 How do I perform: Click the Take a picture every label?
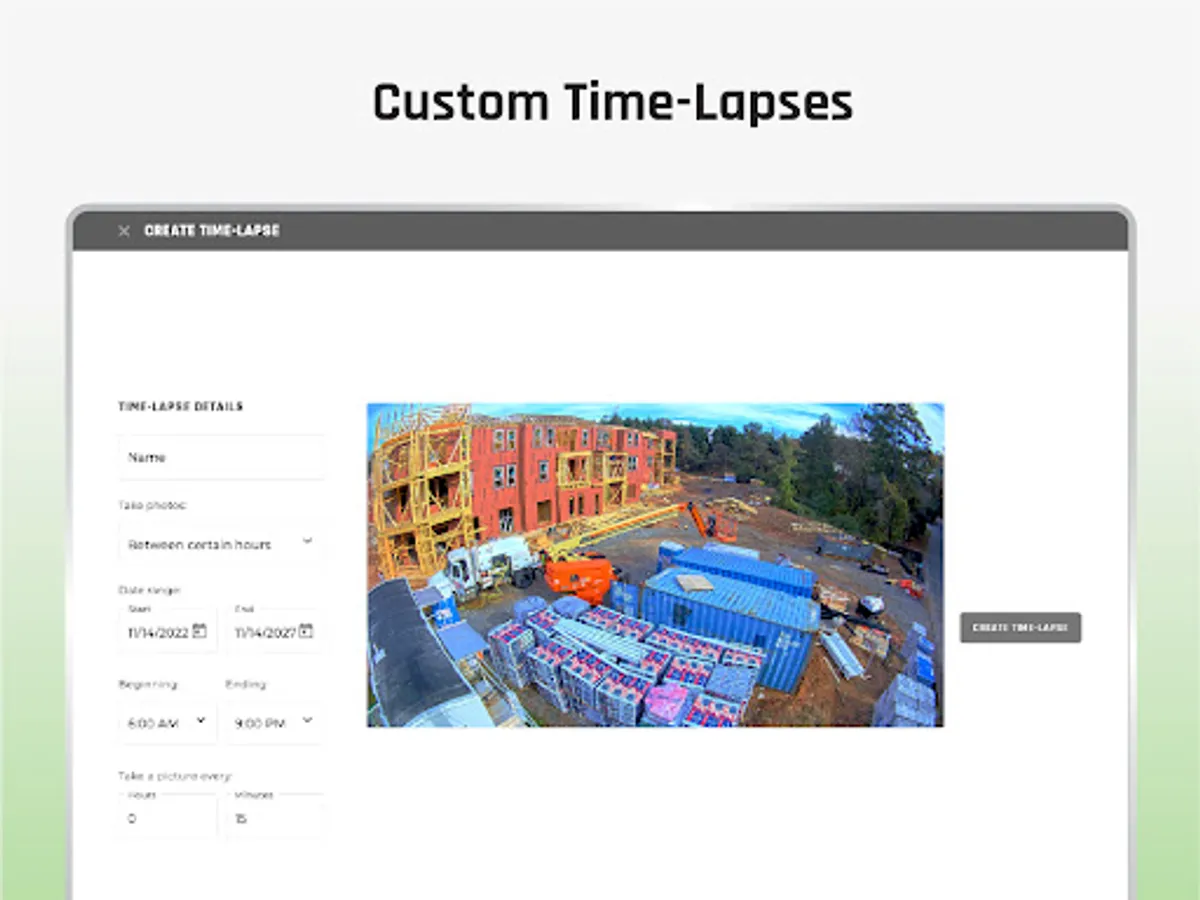[175, 776]
